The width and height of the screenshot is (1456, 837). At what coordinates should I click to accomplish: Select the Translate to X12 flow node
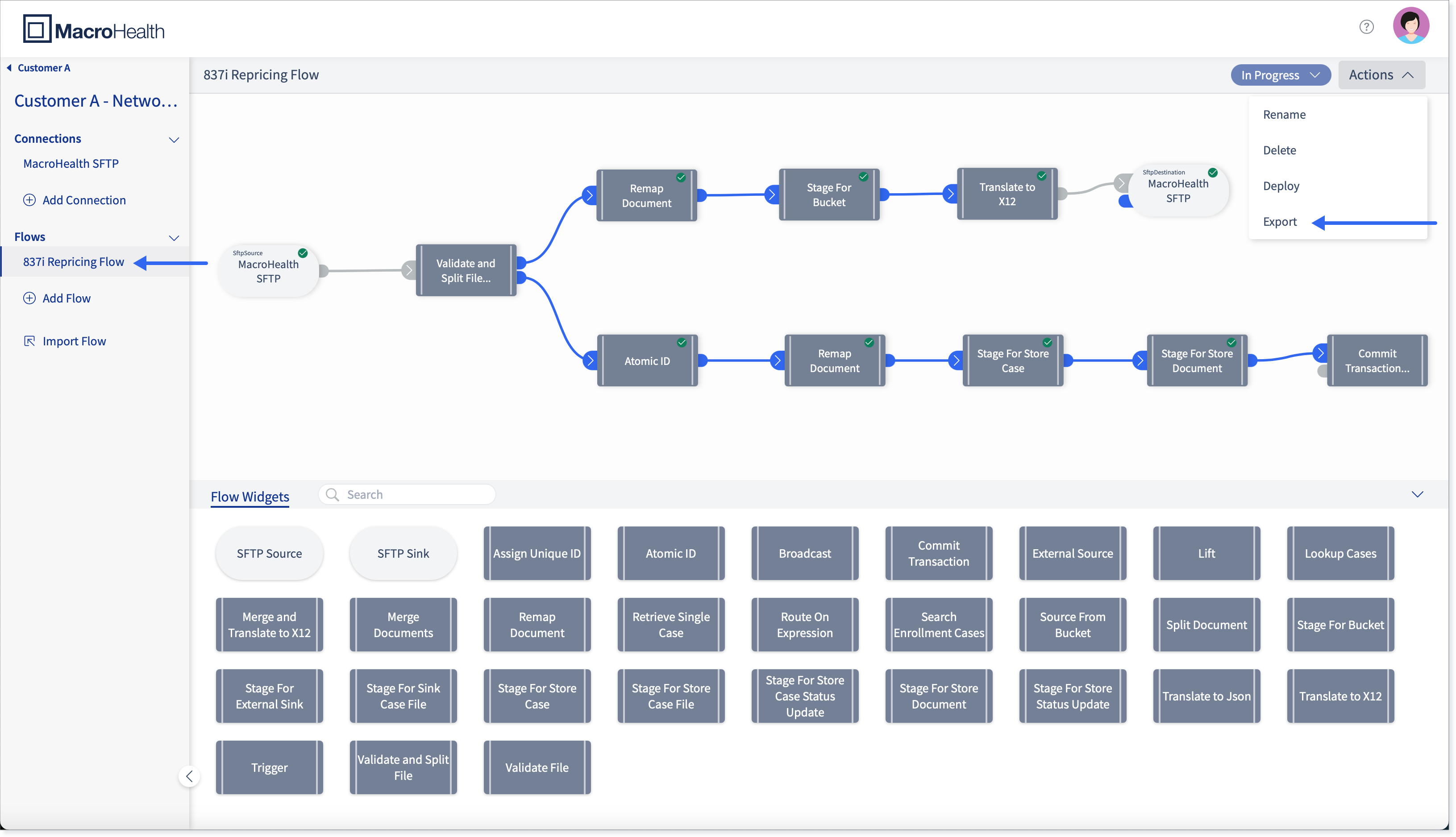[x=1007, y=195]
